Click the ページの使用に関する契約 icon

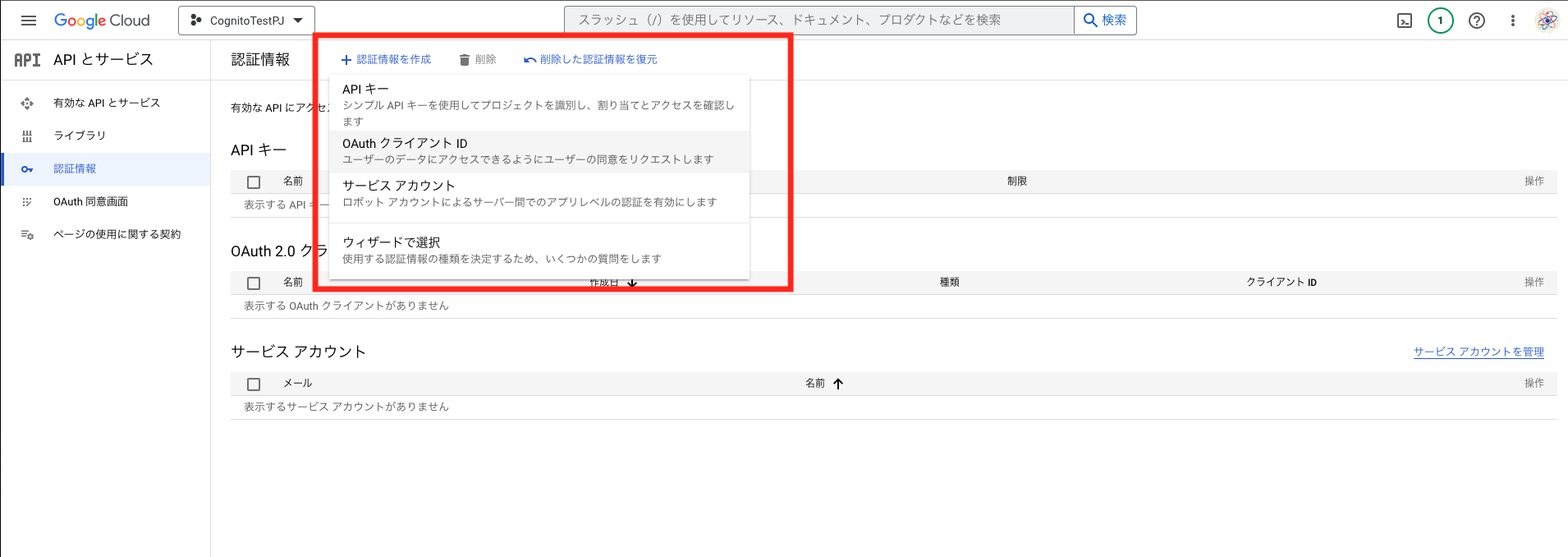click(x=27, y=234)
